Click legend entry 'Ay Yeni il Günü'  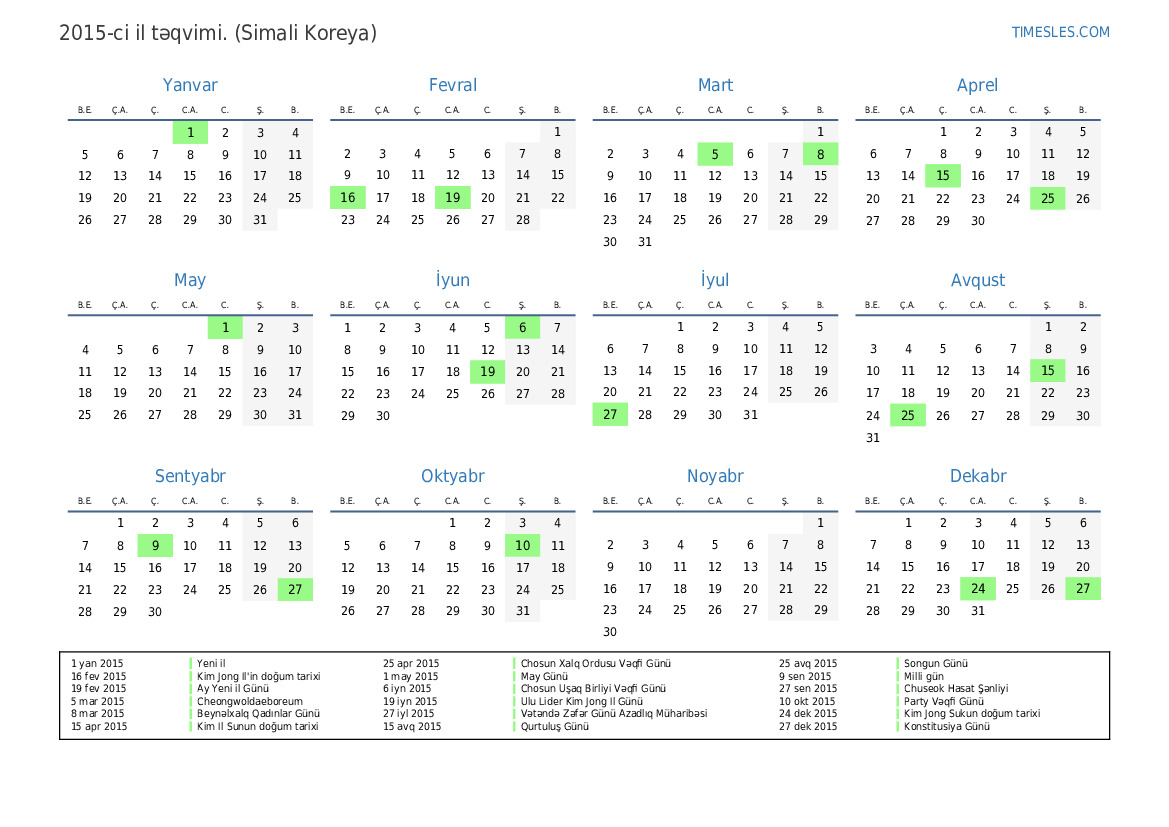click(233, 688)
